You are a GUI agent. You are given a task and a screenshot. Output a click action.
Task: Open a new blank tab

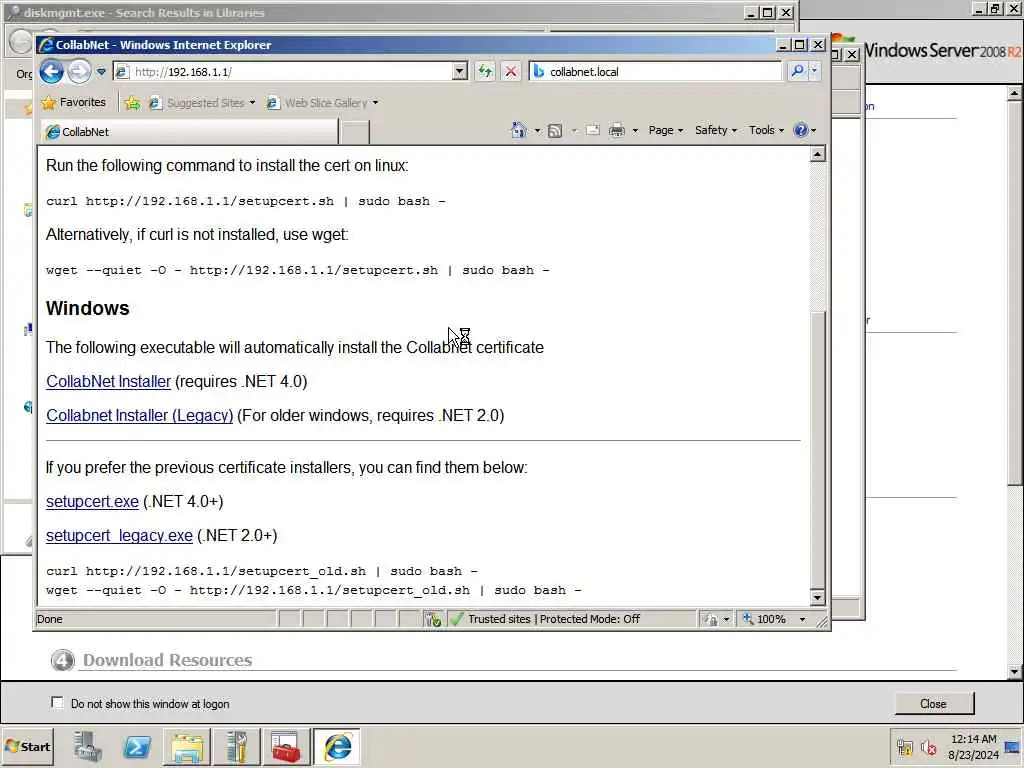click(x=355, y=132)
